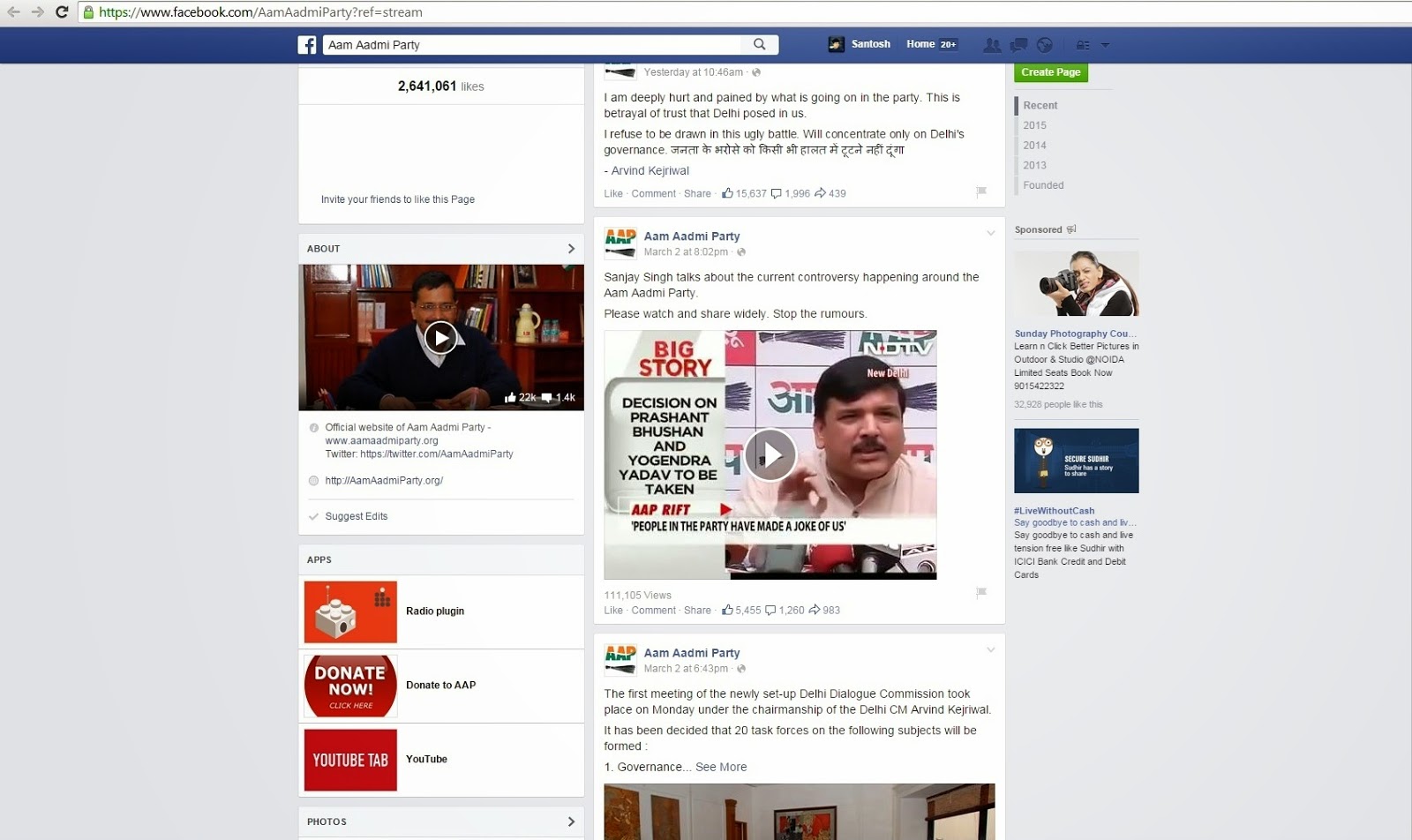Open the http://AamAadmiParty.org/ link

(x=384, y=481)
